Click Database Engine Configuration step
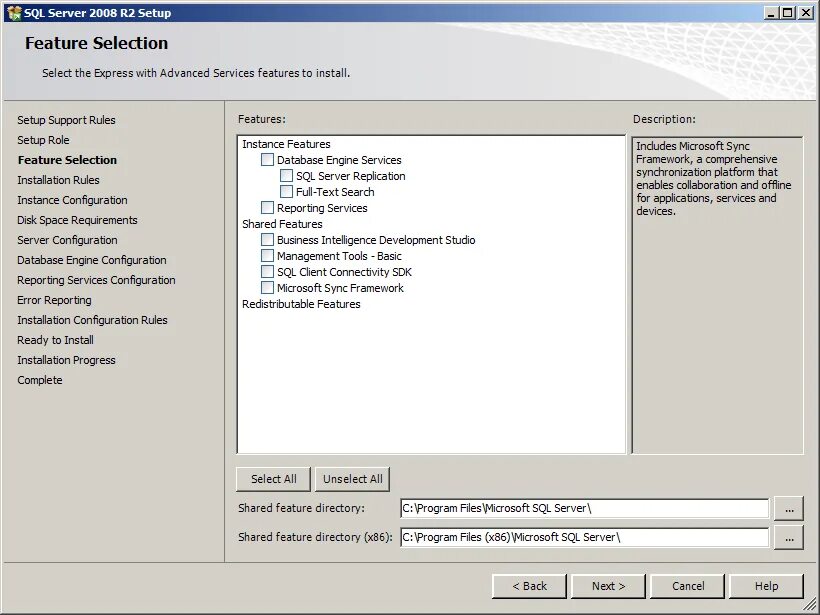The width and height of the screenshot is (820, 615). [x=92, y=260]
